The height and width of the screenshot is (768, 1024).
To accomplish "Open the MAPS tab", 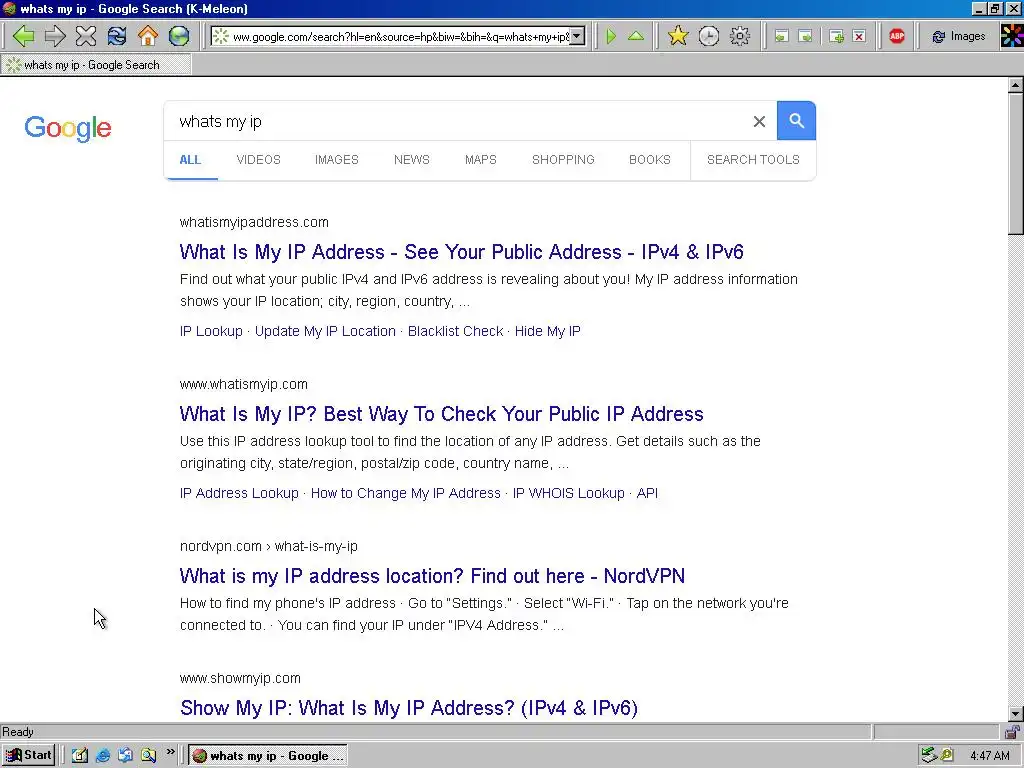I will tap(481, 160).
